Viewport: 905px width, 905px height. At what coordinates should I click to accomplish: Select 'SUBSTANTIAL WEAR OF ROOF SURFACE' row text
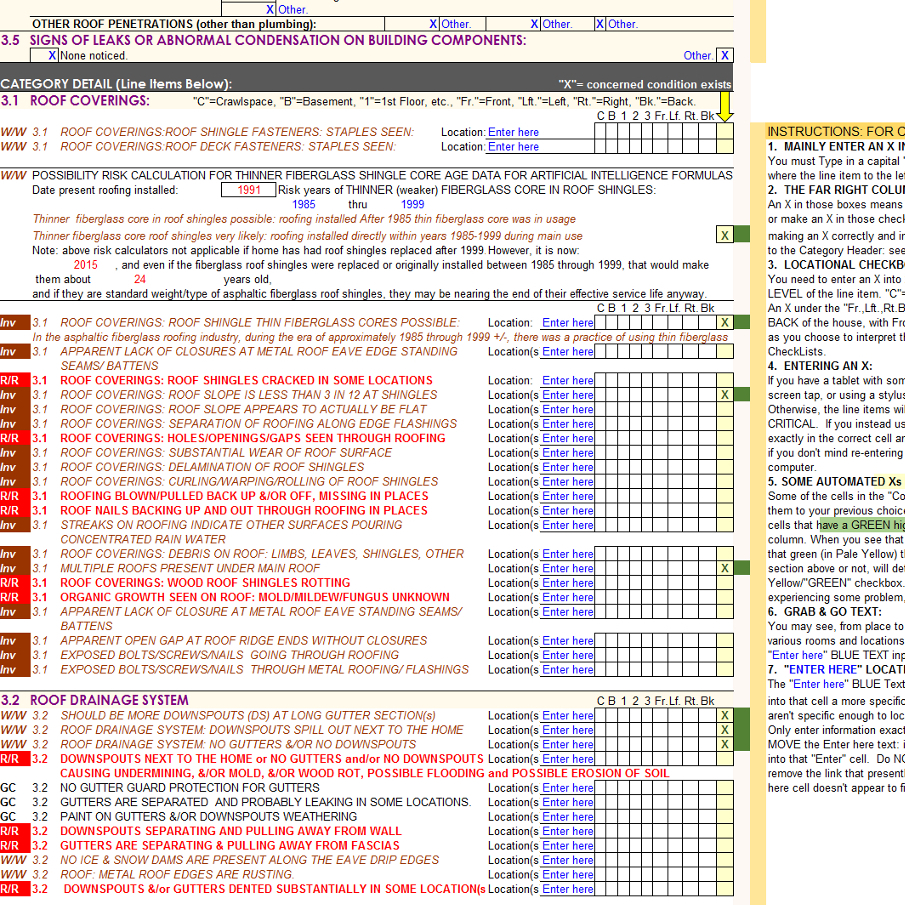point(226,452)
